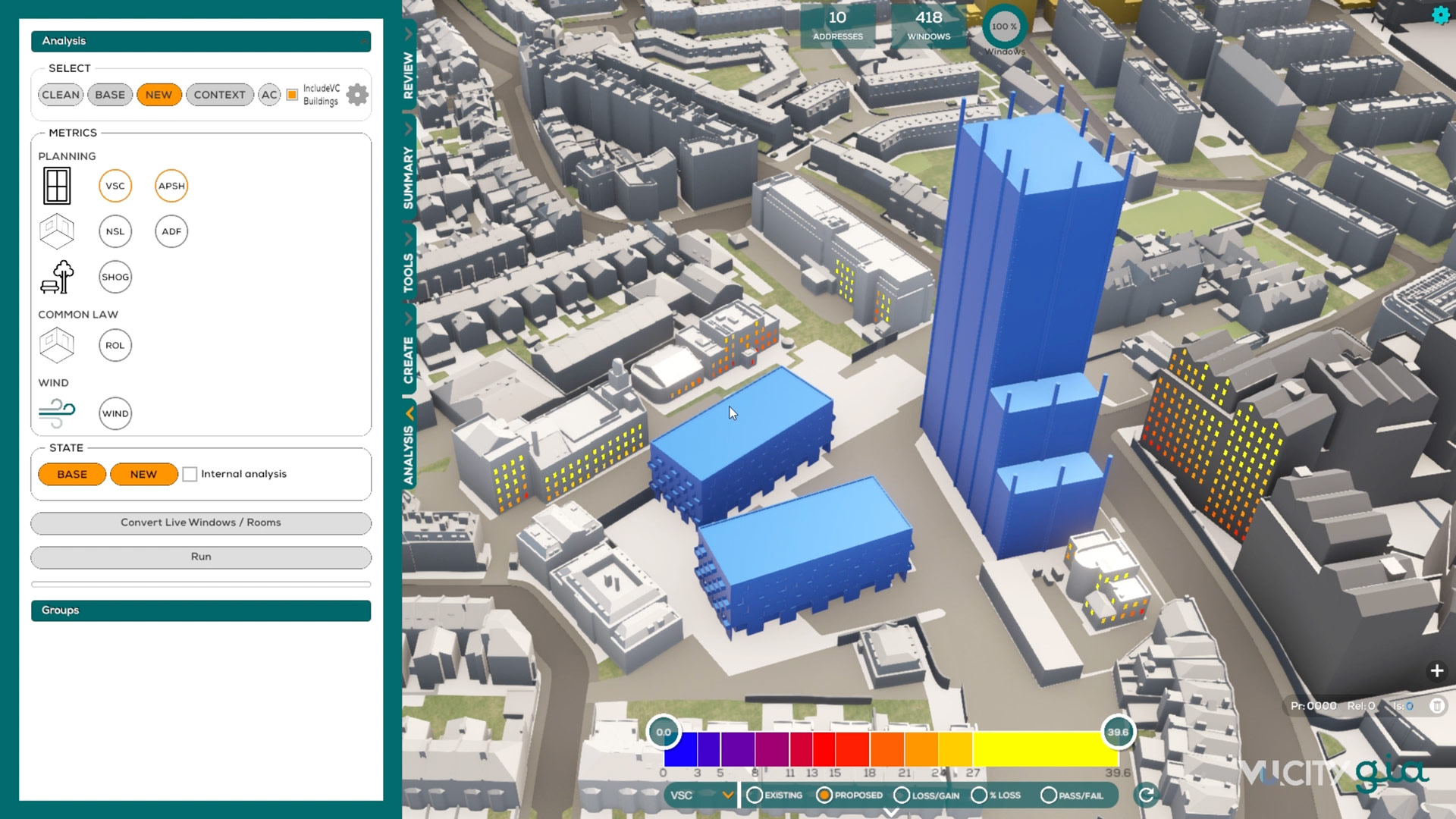Select the SHOG overshadowing metric

115,277
